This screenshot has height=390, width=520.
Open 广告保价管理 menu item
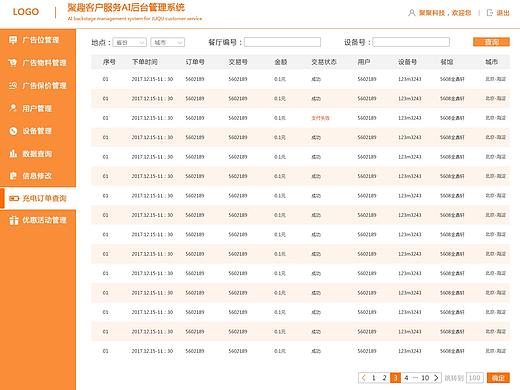[38, 85]
